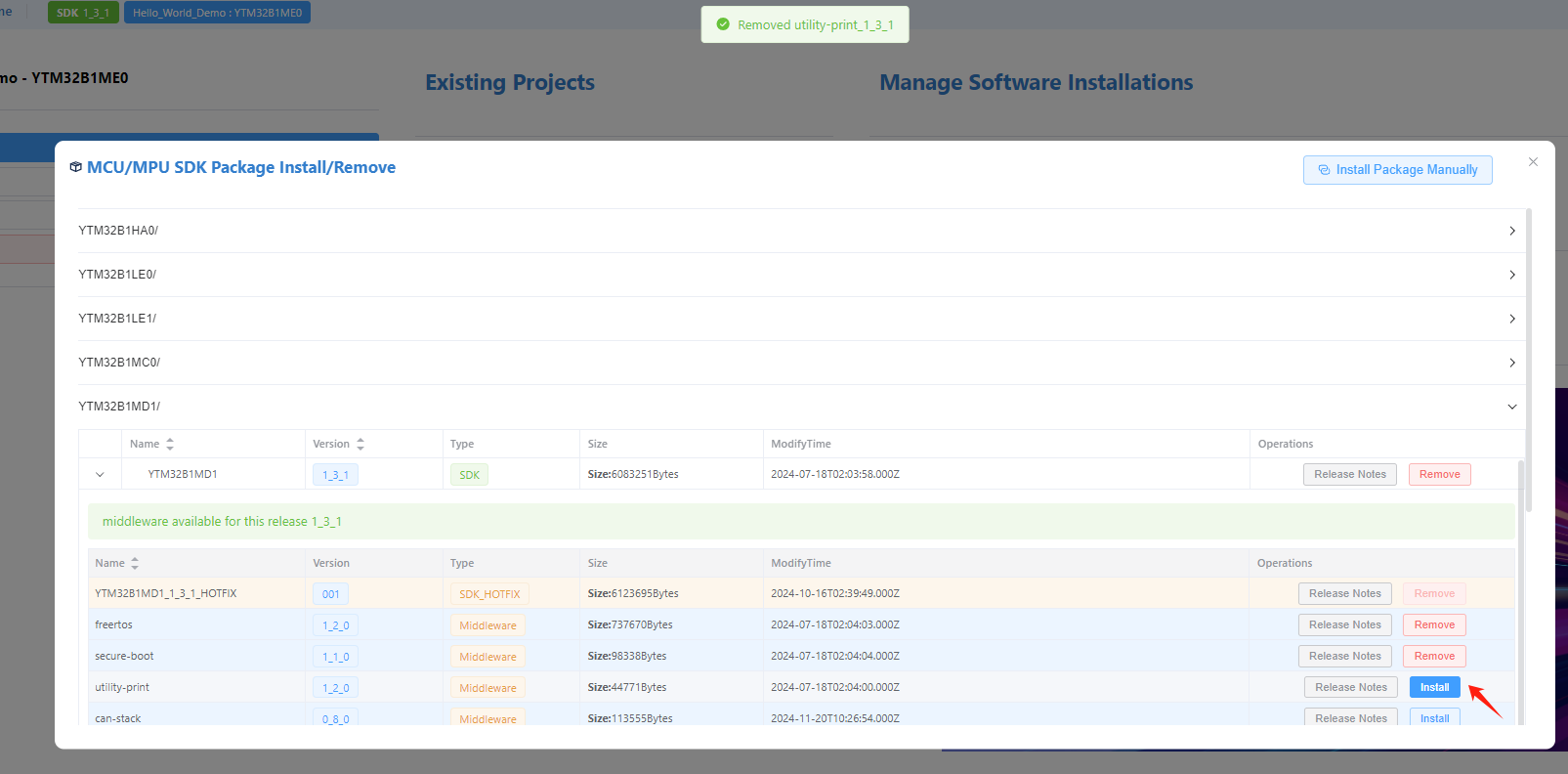
Task: Remove the freertos middleware
Action: click(1434, 624)
